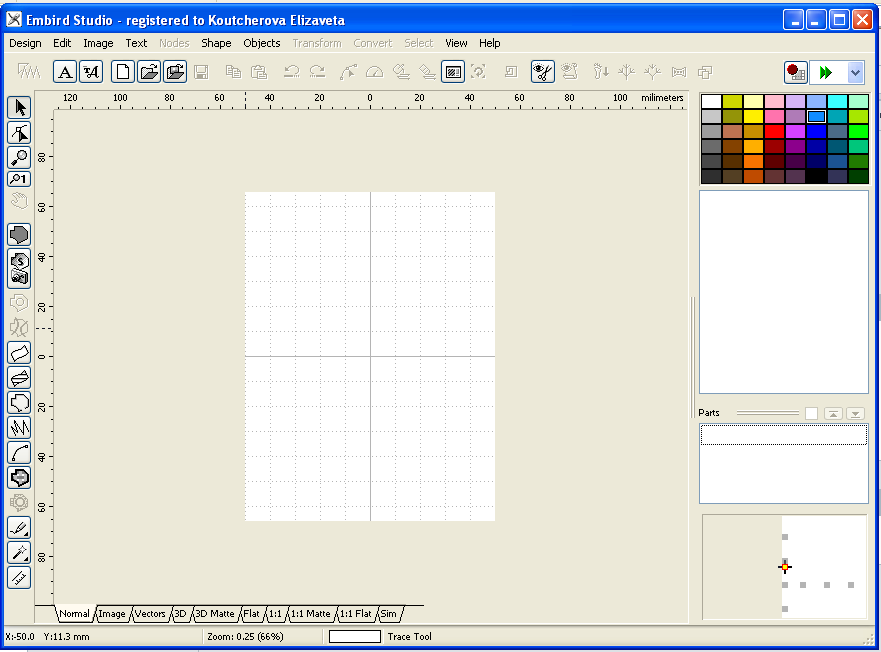Select the arrow selection tool

tap(19, 108)
